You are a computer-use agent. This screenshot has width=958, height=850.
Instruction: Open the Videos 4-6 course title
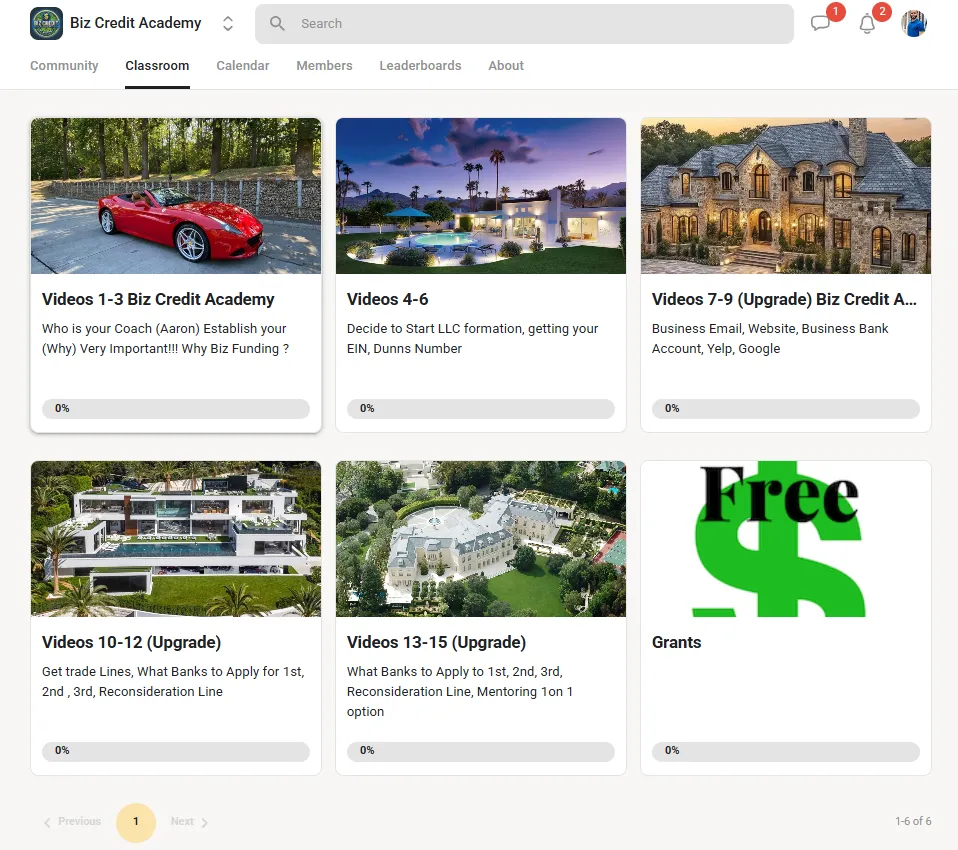387,299
